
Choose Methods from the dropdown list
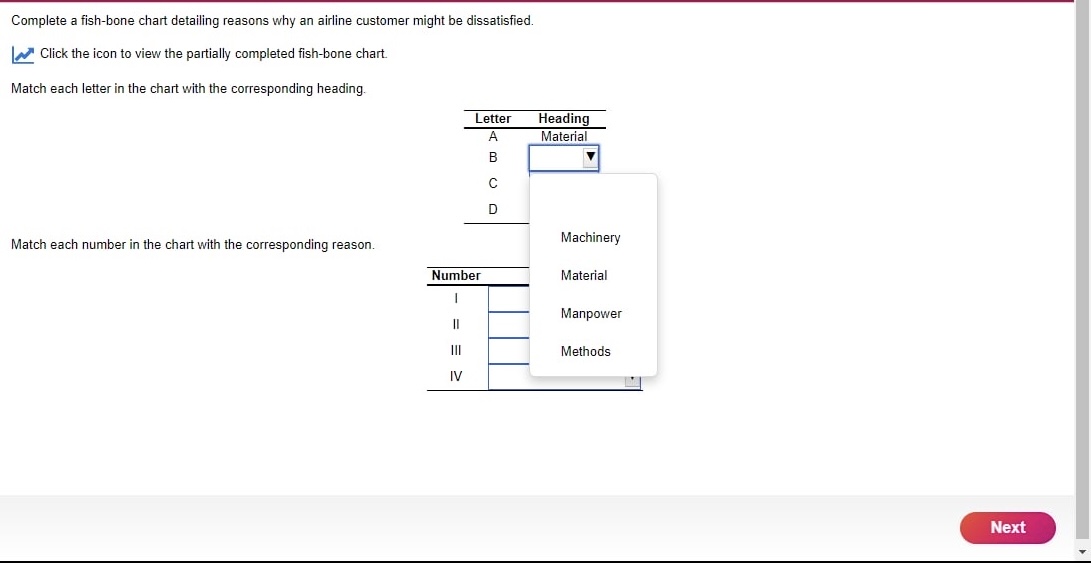coord(585,351)
